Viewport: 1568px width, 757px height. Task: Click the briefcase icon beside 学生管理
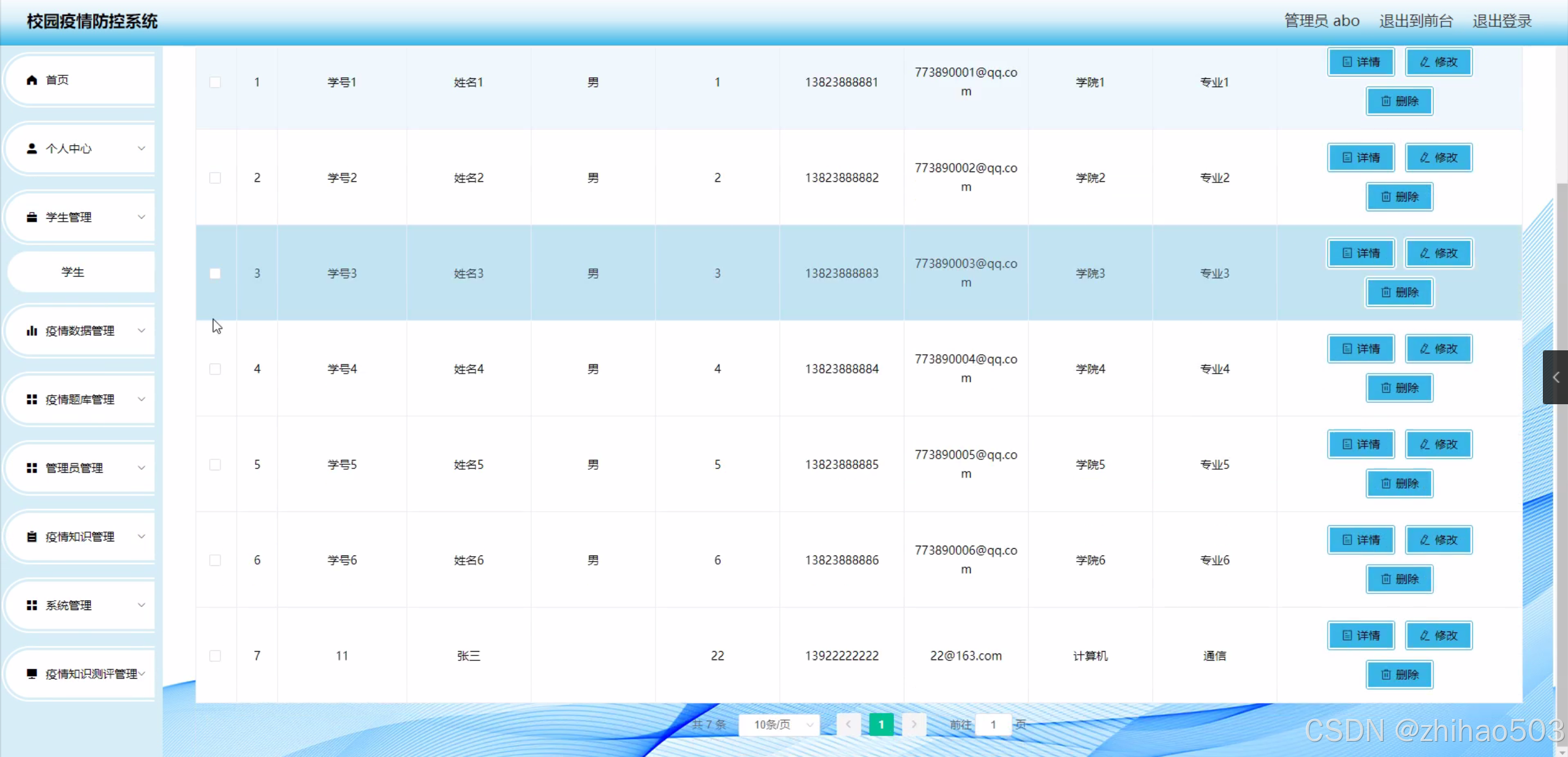pyautogui.click(x=32, y=217)
